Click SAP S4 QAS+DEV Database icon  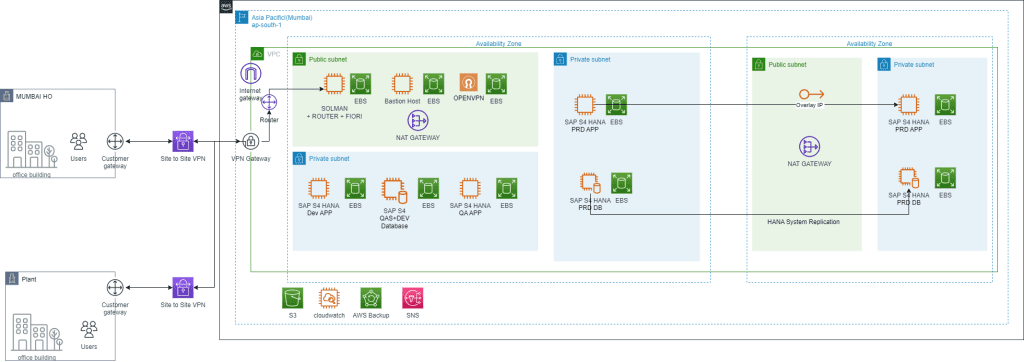tap(394, 189)
